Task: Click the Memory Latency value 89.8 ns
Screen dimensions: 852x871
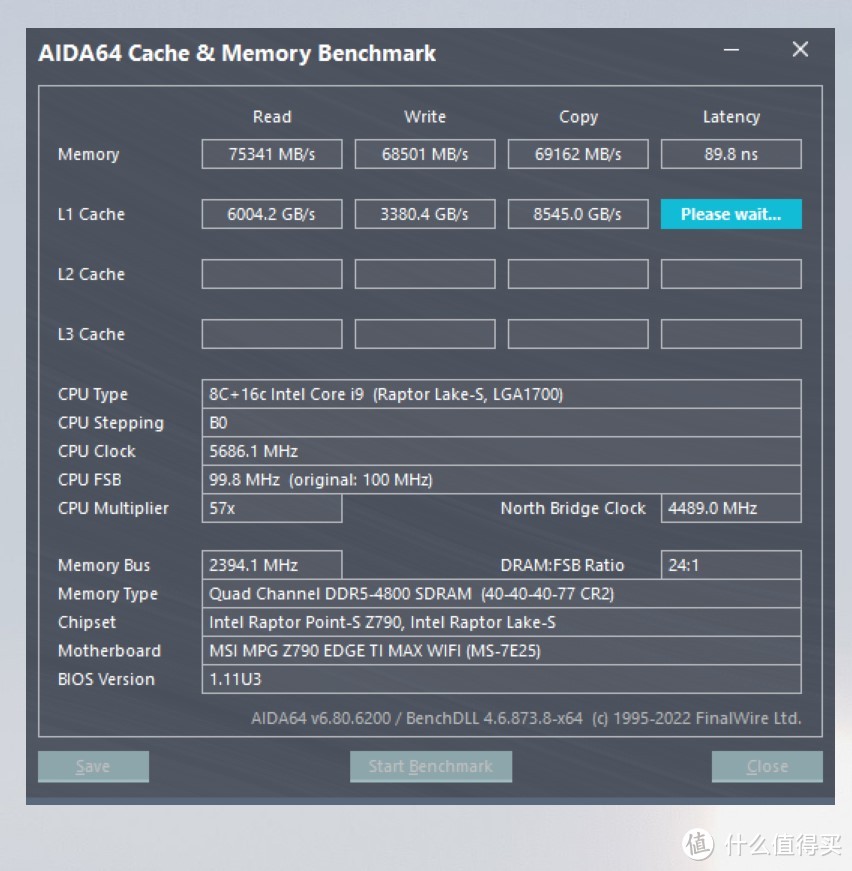Action: [731, 154]
